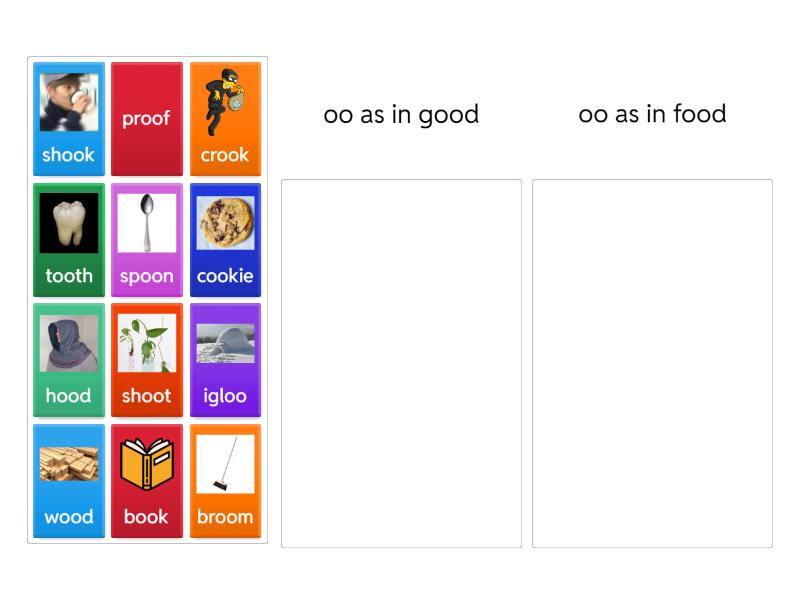Image resolution: width=800 pixels, height=600 pixels.
Task: Pick the igloo snow picture card
Action: pos(225,360)
